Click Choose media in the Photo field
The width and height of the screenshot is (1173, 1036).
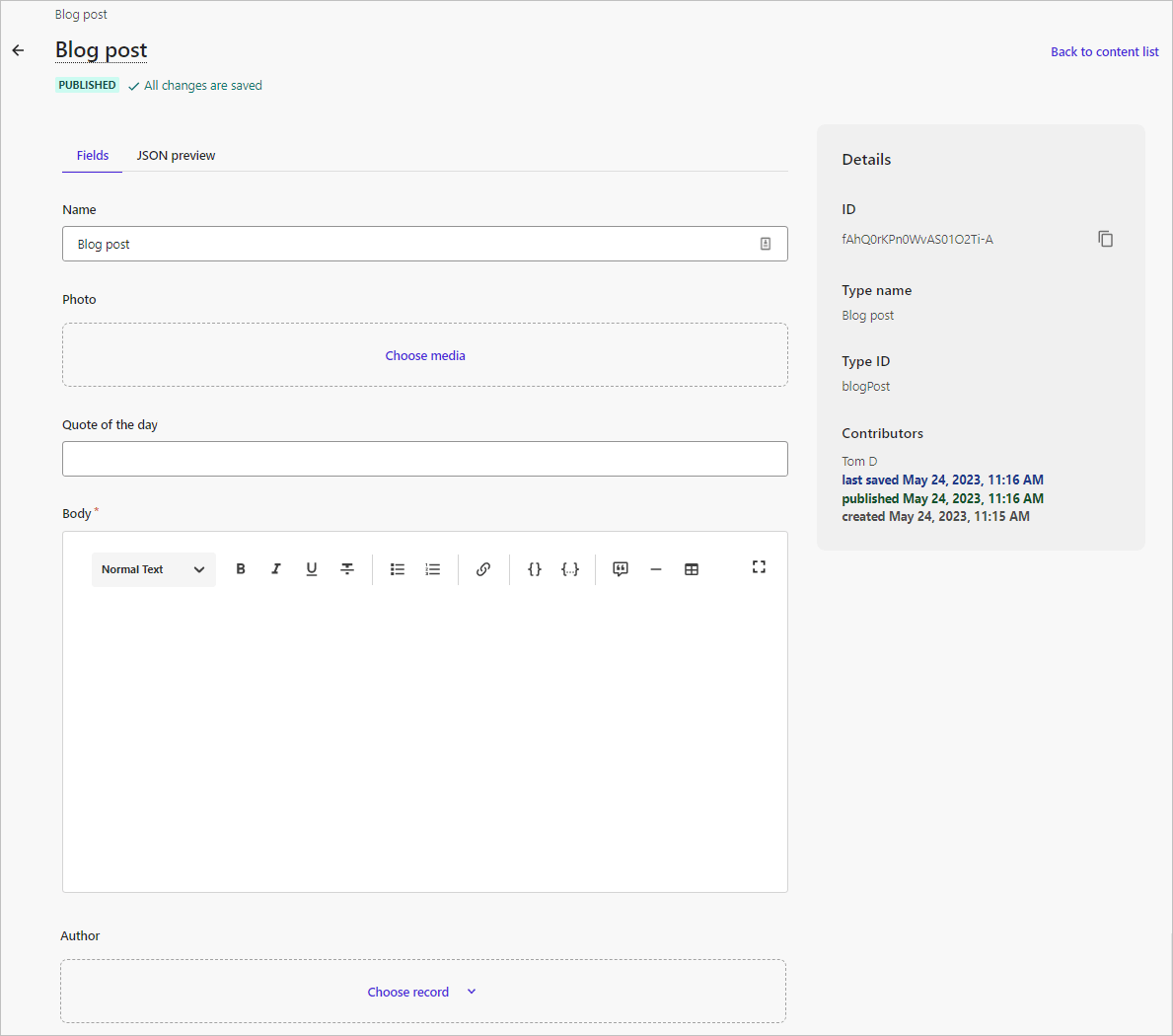point(425,355)
